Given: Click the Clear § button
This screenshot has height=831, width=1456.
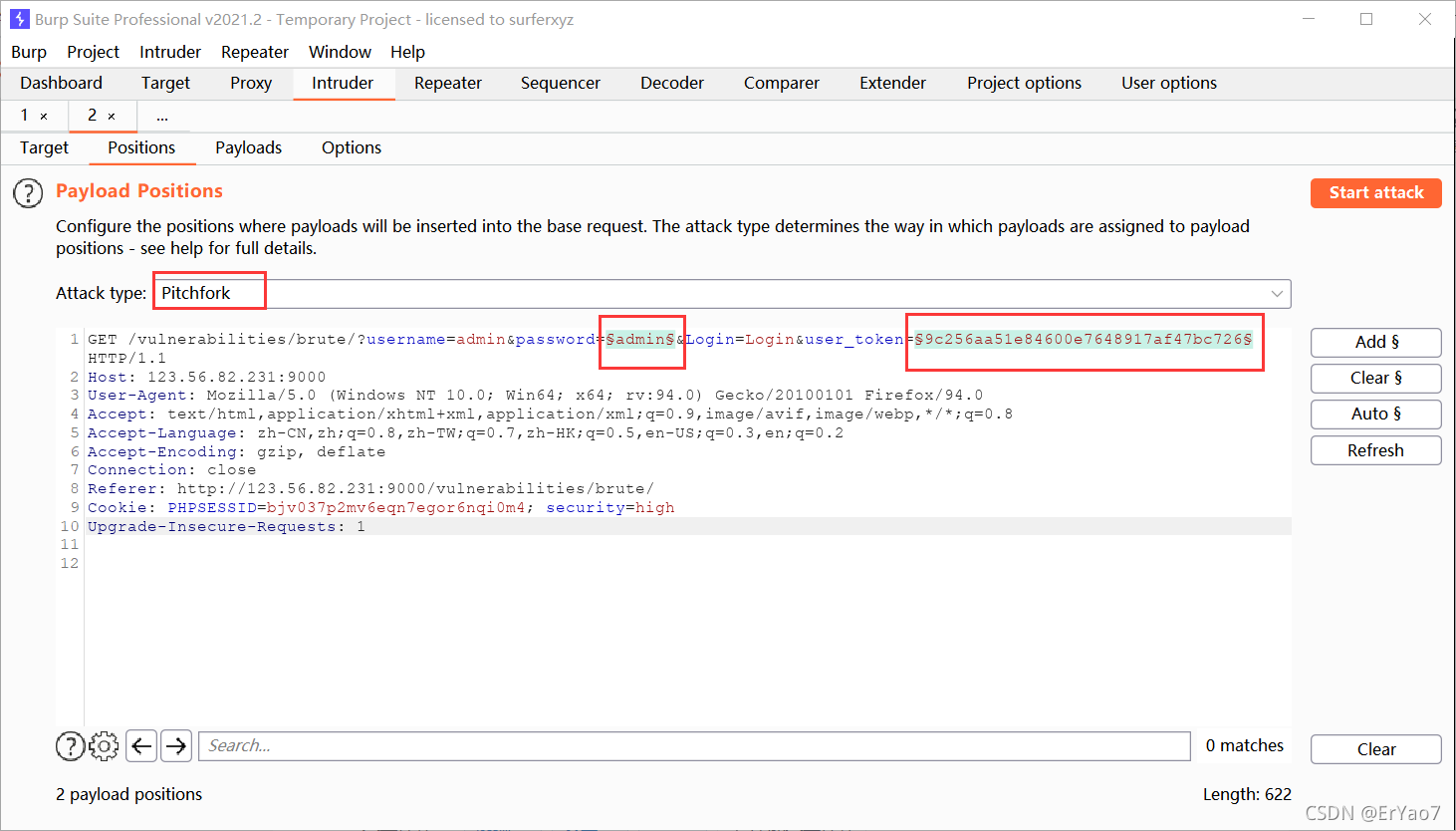Looking at the screenshot, I should coord(1376,378).
